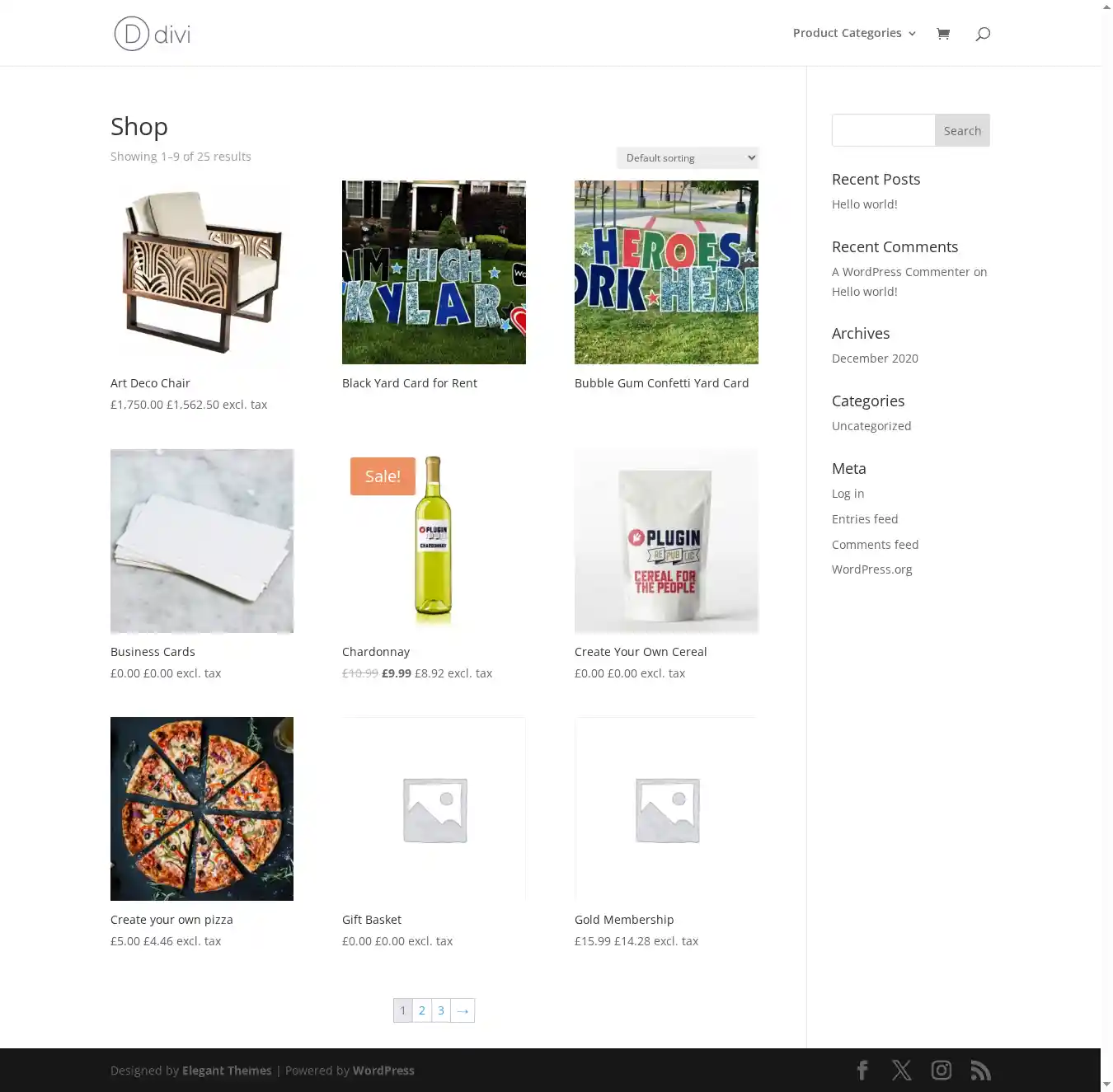The height and width of the screenshot is (1092, 1113).
Task: Open the Facebook icon in footer
Action: [x=862, y=1070]
